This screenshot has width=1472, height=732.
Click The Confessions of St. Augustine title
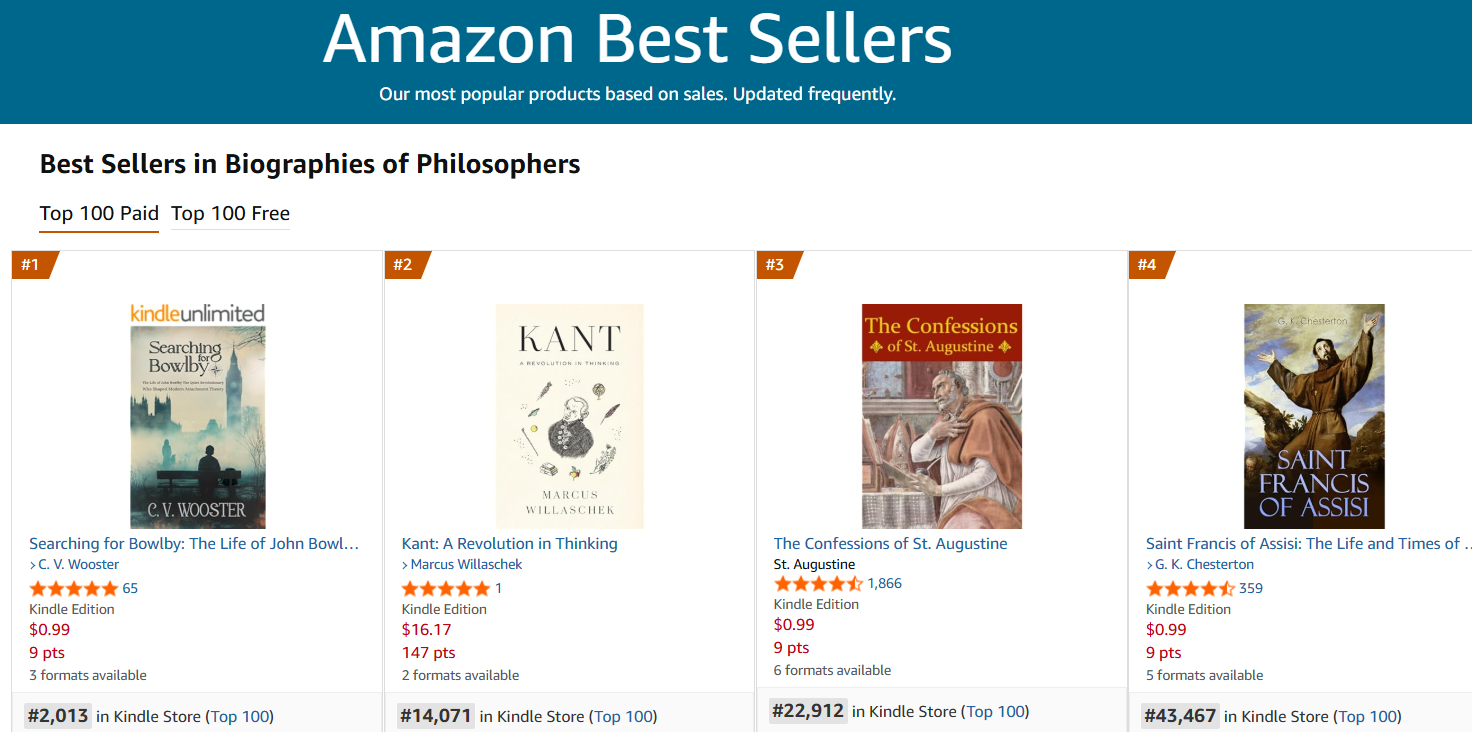click(x=890, y=544)
